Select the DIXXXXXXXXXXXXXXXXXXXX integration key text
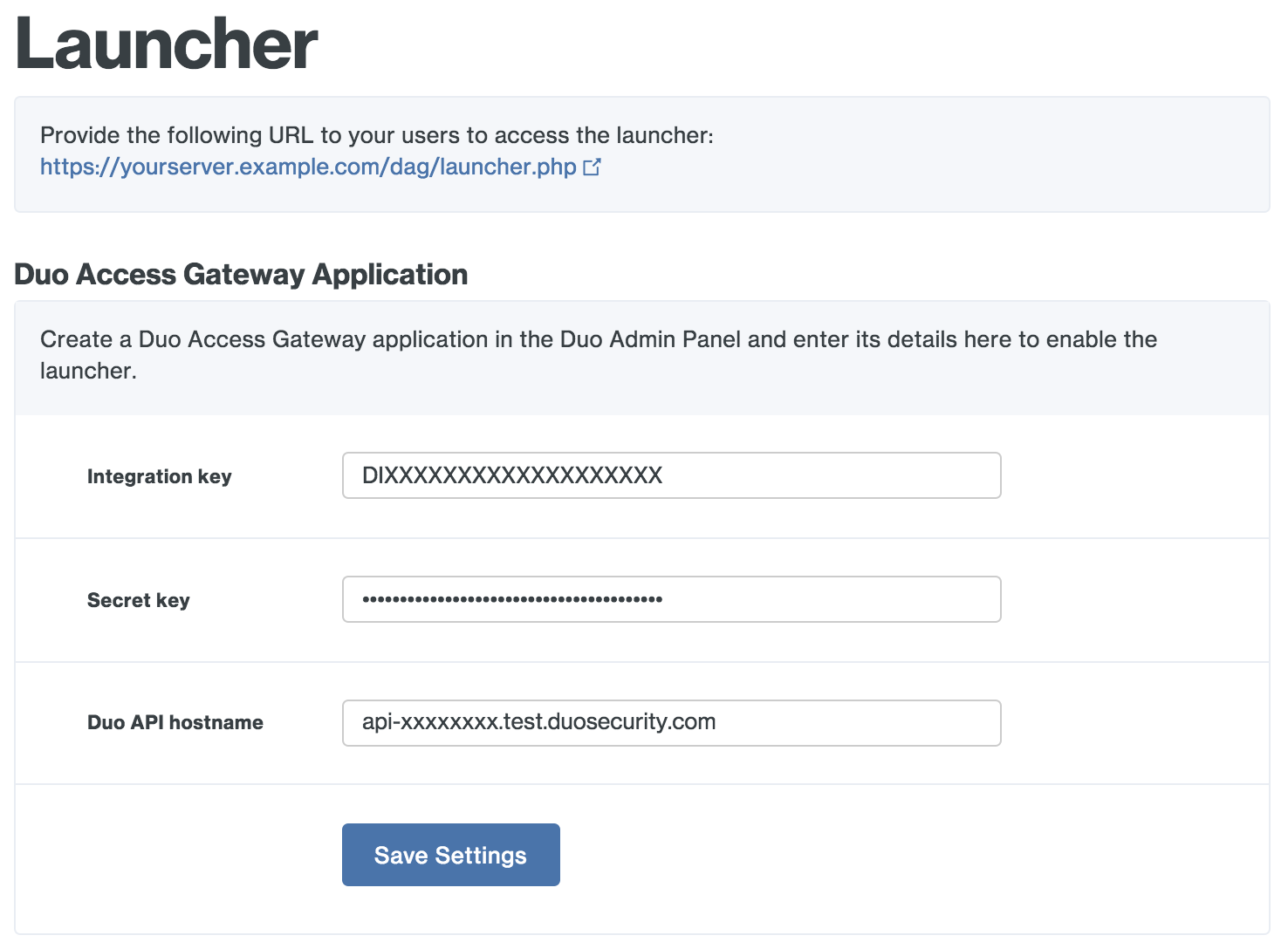This screenshot has height=949, width=1288. pos(510,475)
